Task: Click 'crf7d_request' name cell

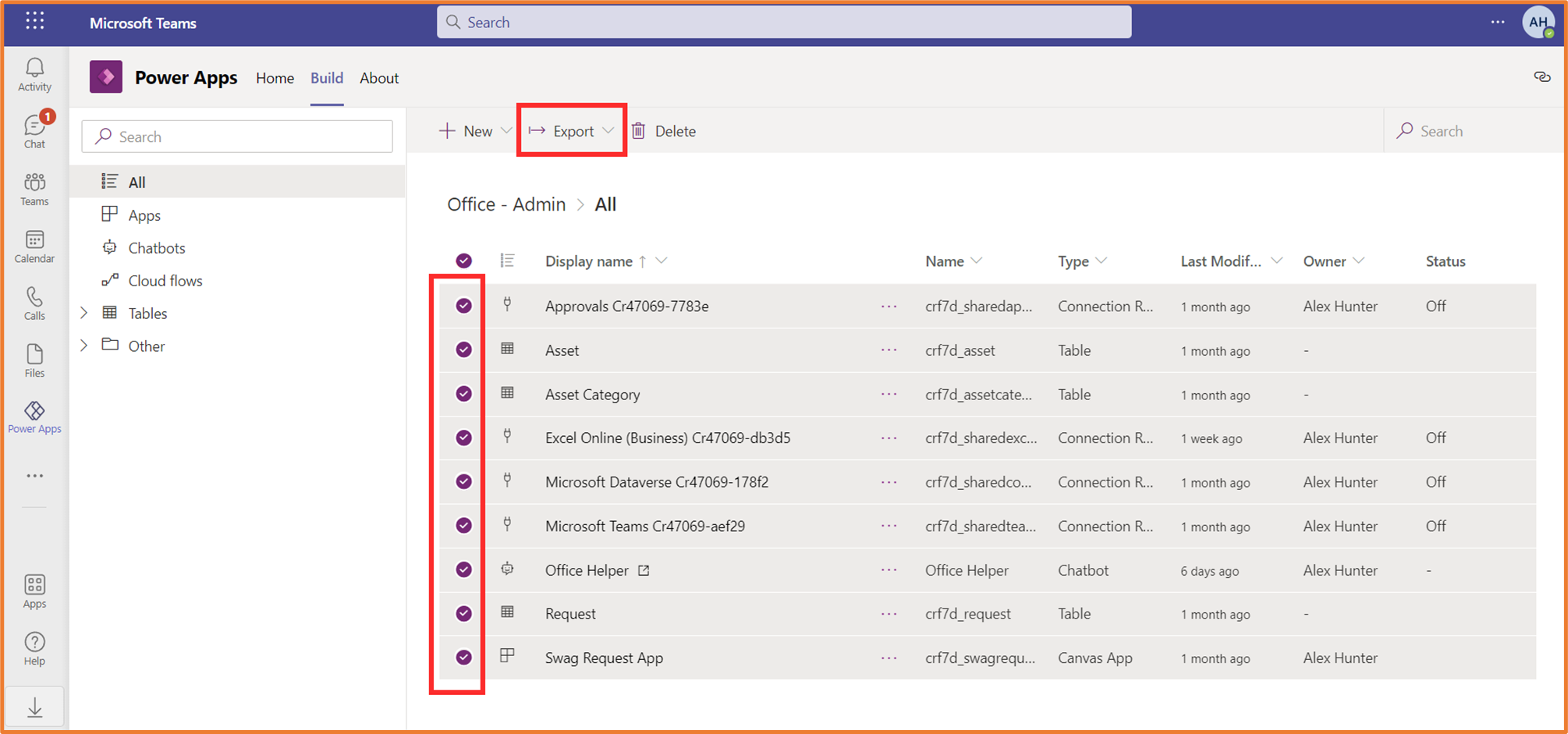Action: tap(968, 614)
